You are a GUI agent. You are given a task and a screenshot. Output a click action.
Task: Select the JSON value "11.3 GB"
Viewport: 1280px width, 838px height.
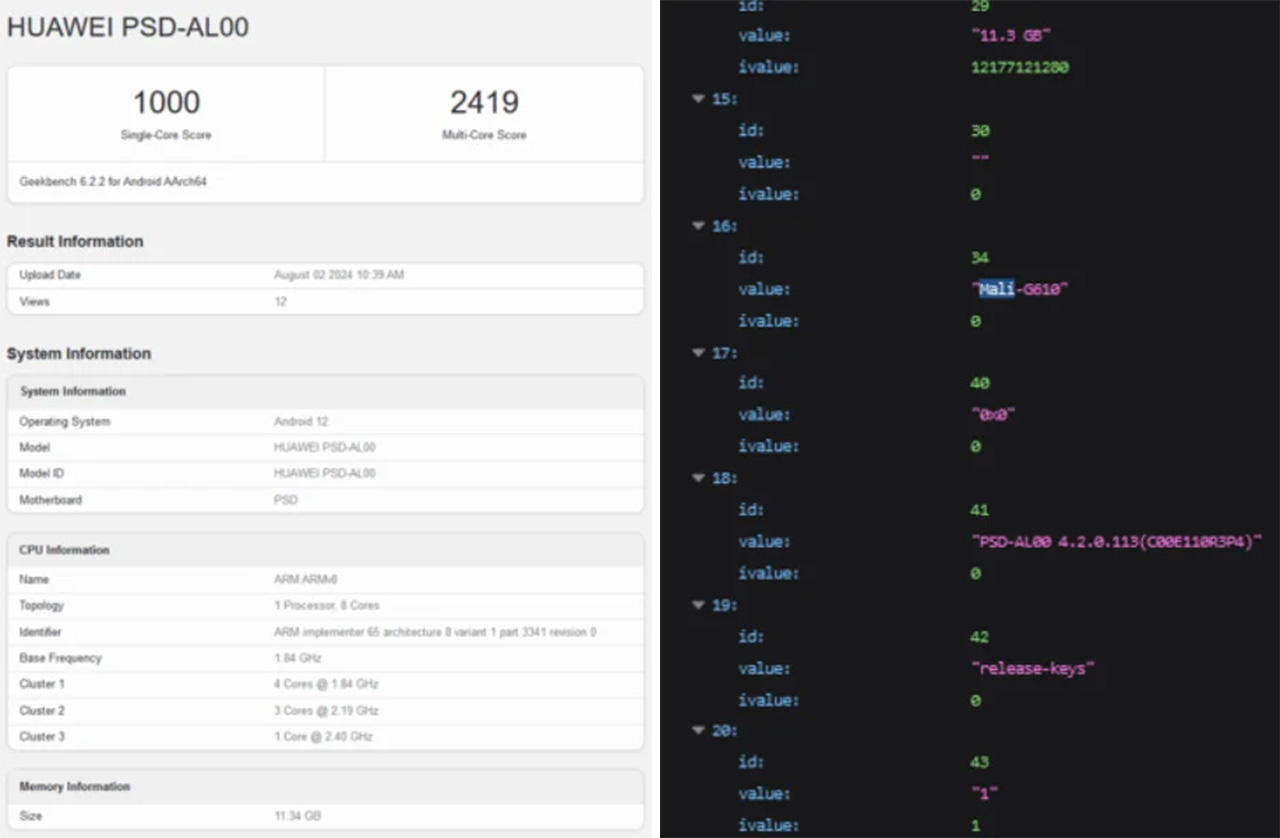tap(1011, 36)
